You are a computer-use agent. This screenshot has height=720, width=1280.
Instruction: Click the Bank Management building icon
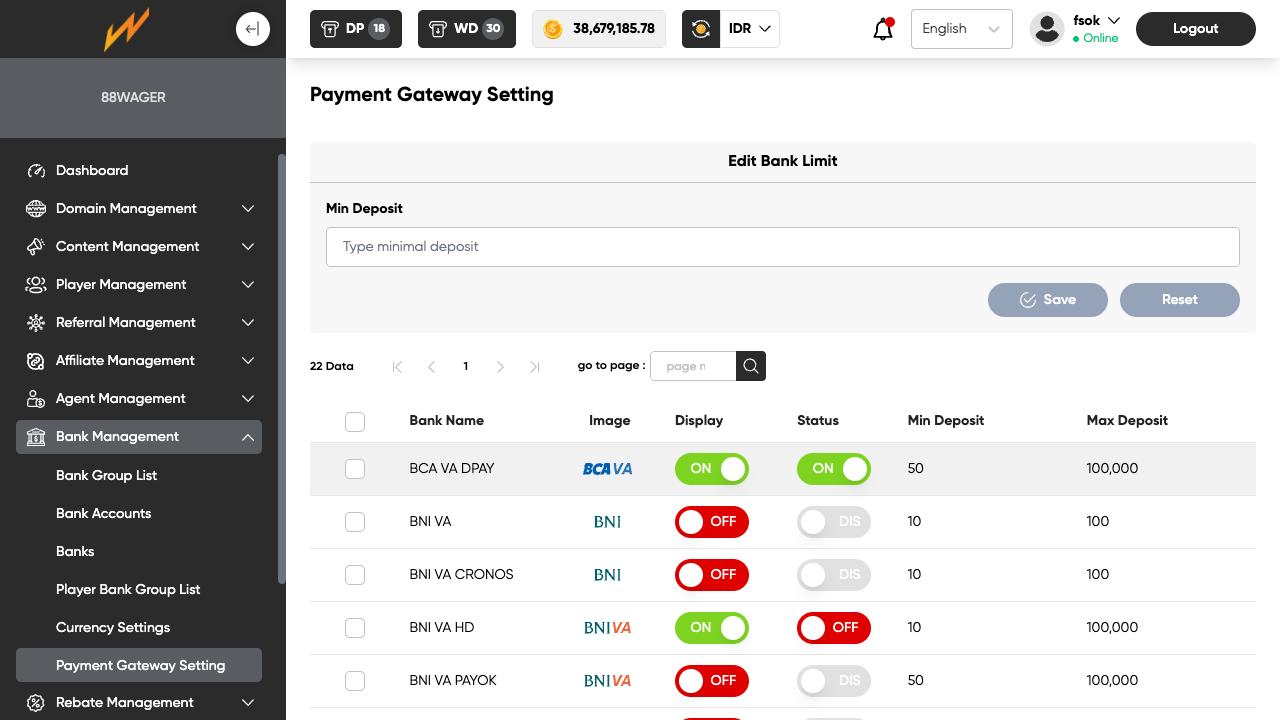pos(36,437)
